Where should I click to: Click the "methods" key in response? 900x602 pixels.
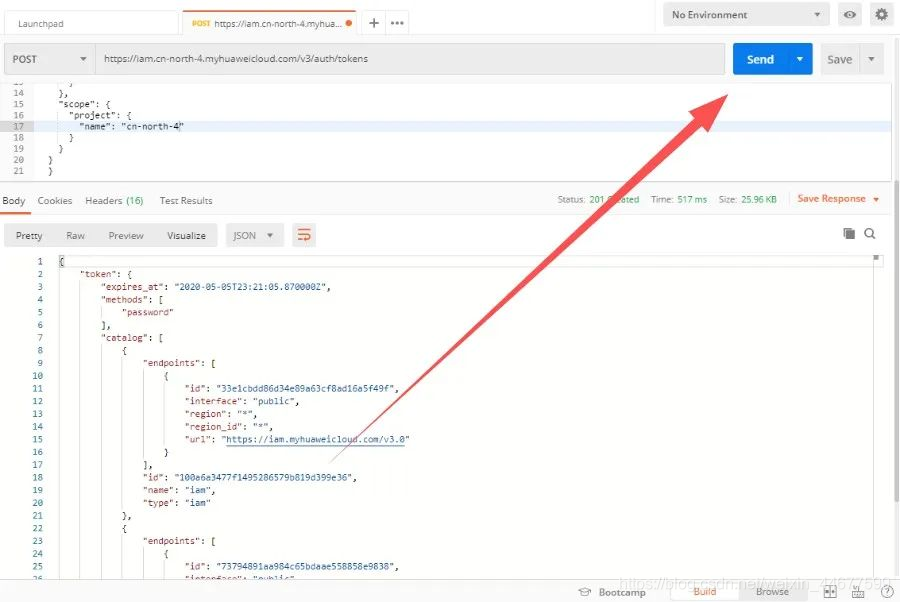[x=123, y=300]
